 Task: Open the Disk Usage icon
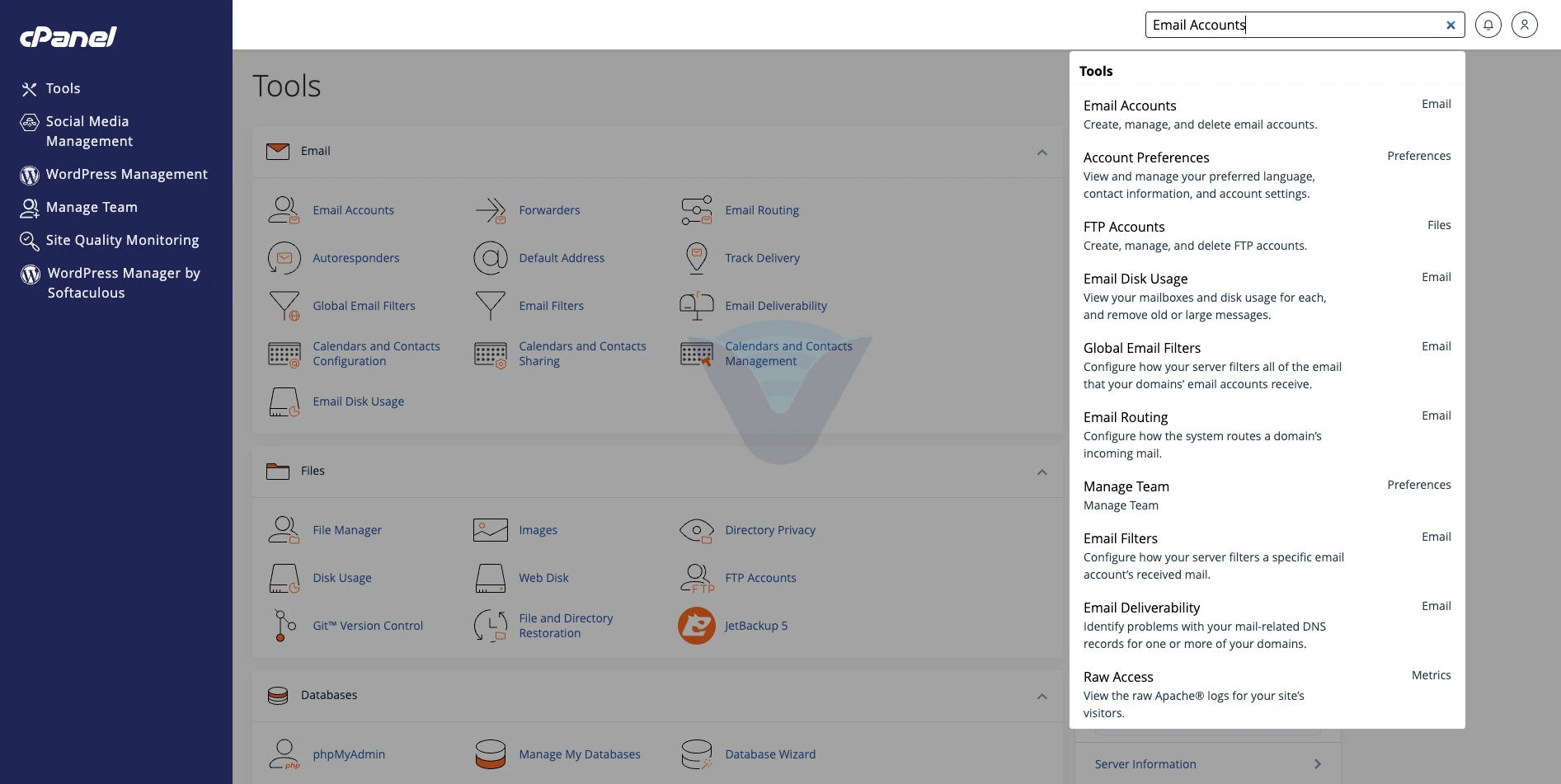pyautogui.click(x=284, y=578)
